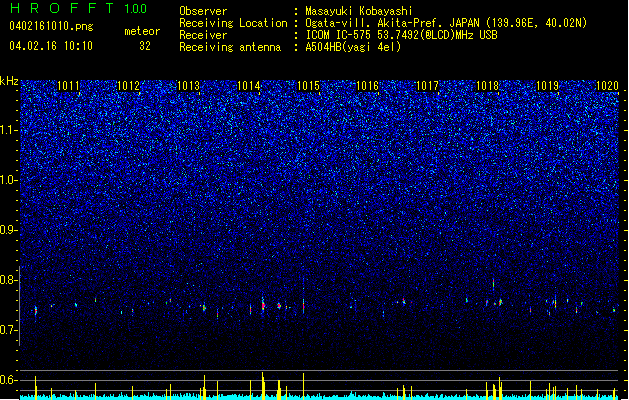The image size is (629, 400).
Task: Click the 1013 time marker
Action: [188, 86]
